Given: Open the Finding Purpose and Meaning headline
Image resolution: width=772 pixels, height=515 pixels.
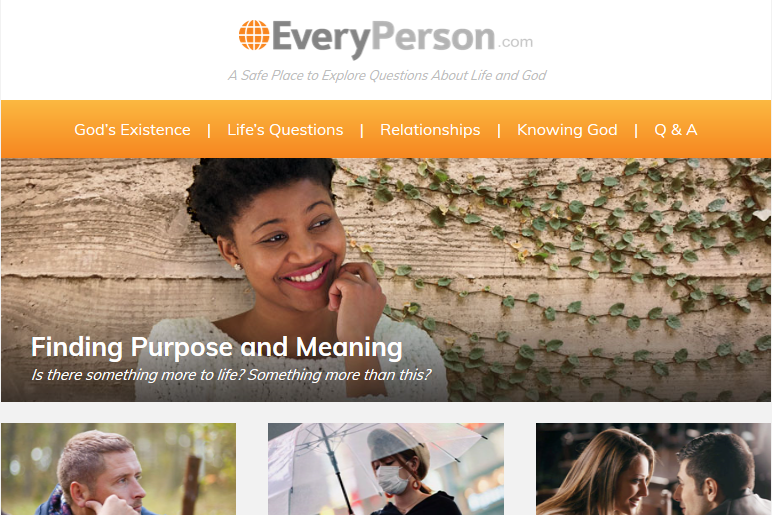Looking at the screenshot, I should 217,347.
